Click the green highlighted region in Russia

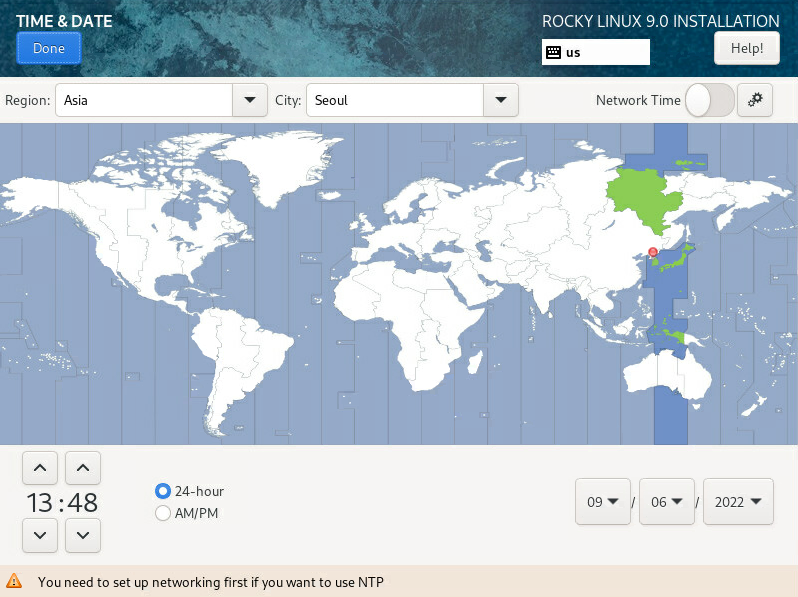(x=644, y=198)
